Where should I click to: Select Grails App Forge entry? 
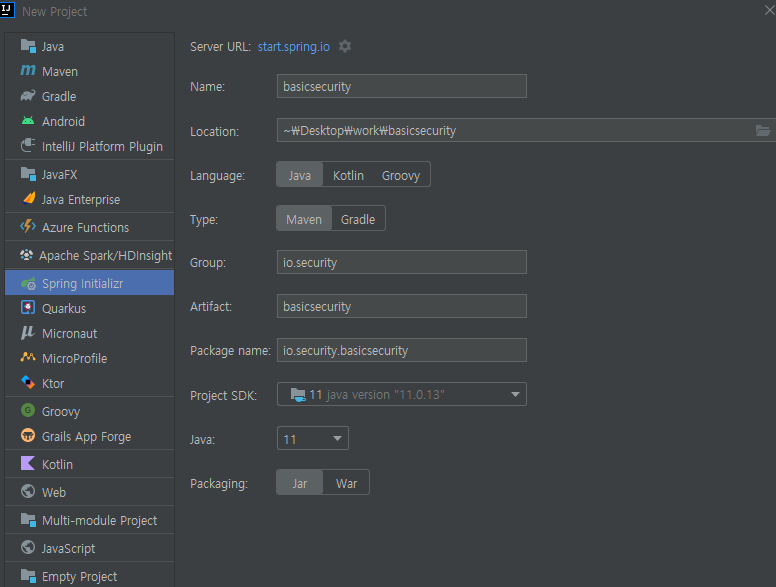point(90,436)
